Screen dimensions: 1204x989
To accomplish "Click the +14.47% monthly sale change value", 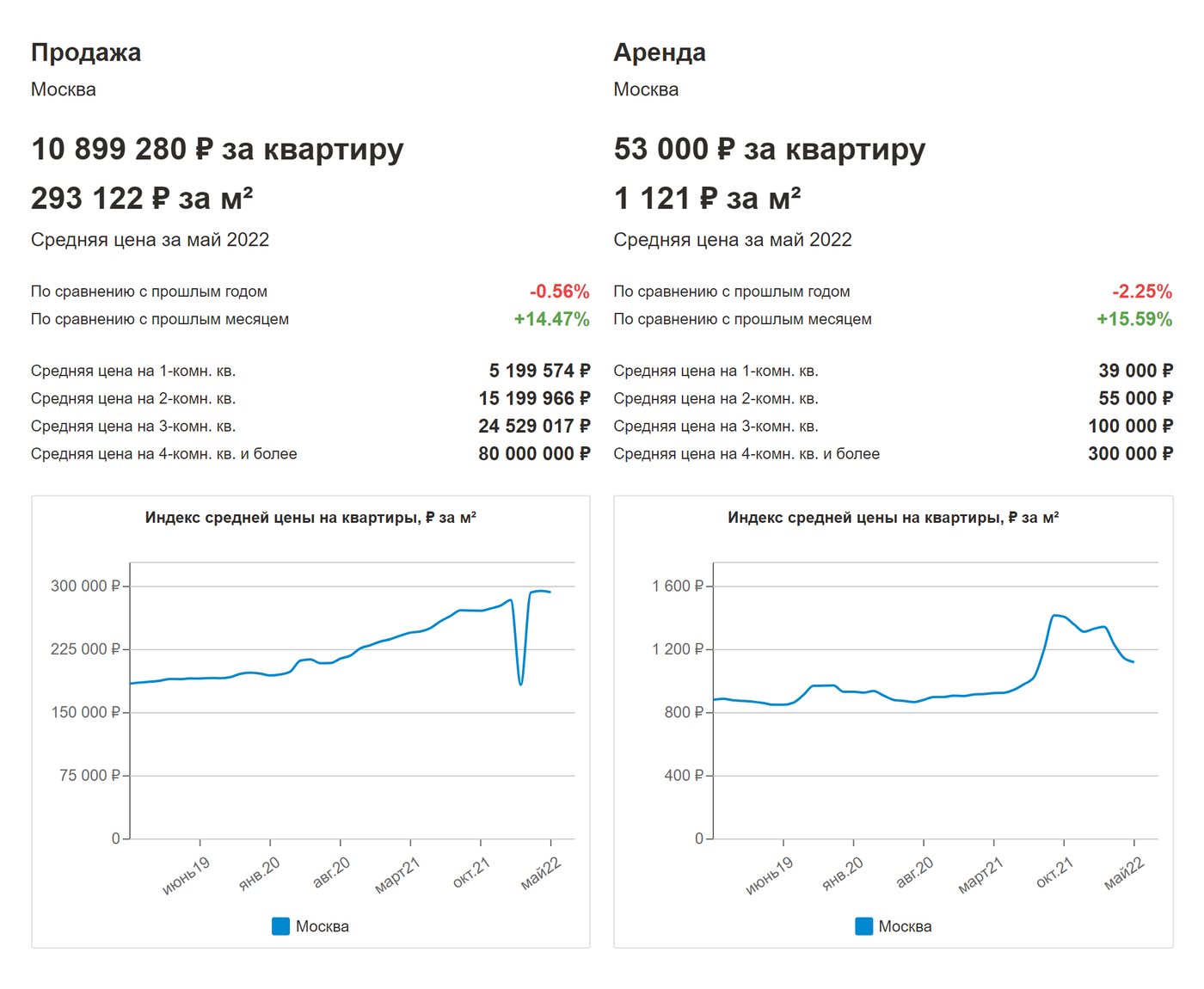I will pyautogui.click(x=551, y=319).
